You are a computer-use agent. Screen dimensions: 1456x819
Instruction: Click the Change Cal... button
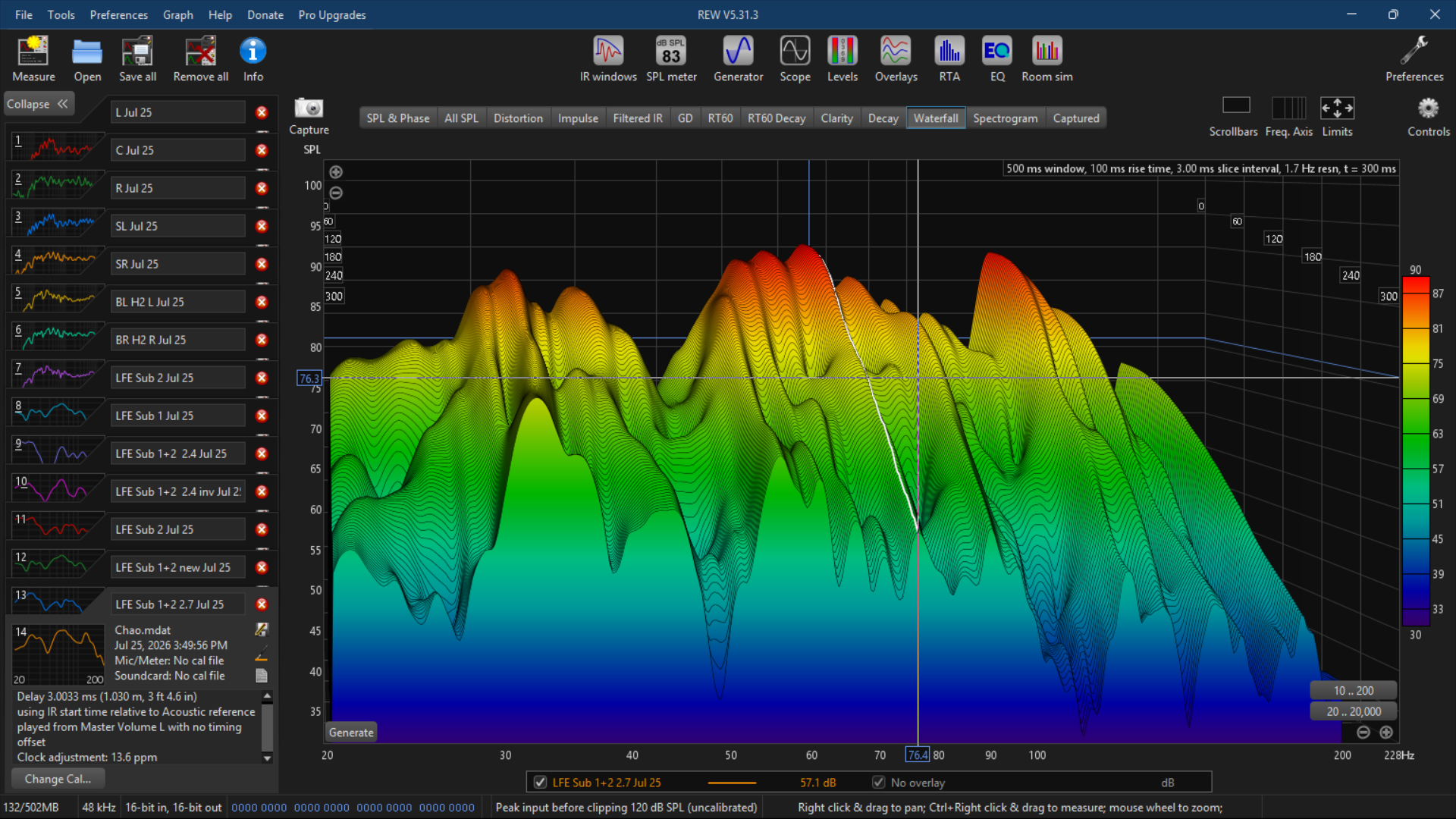click(x=58, y=779)
